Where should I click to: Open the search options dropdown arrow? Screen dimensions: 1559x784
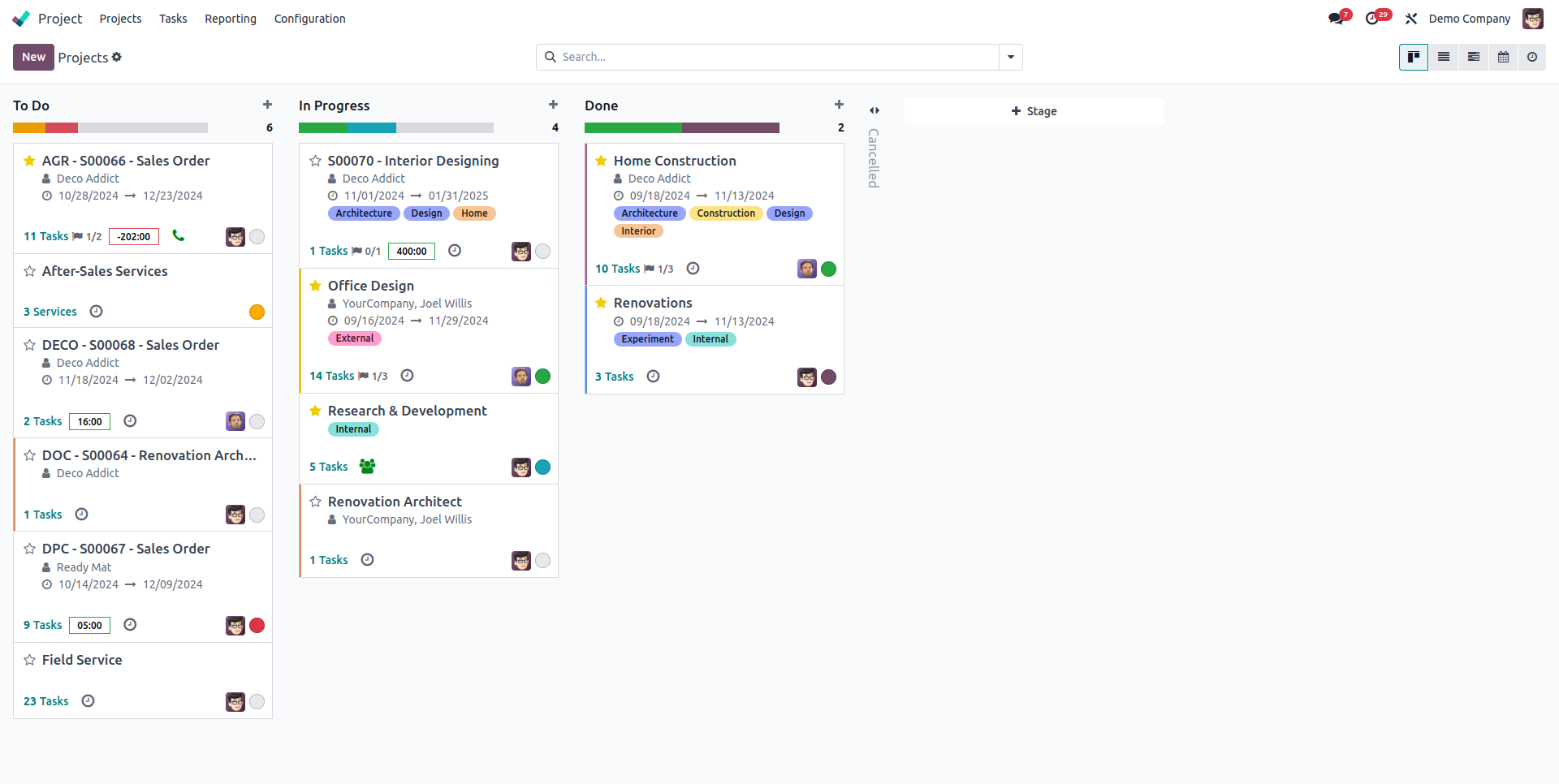pos(1011,57)
